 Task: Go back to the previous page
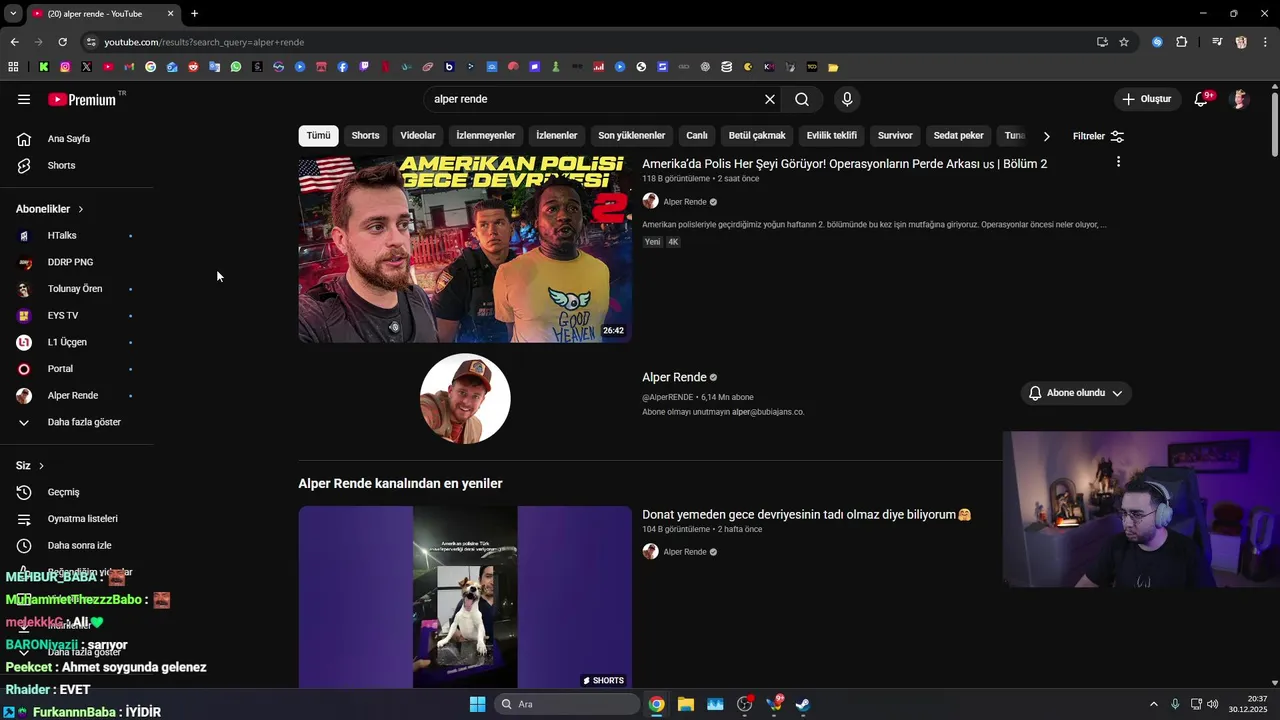click(14, 42)
